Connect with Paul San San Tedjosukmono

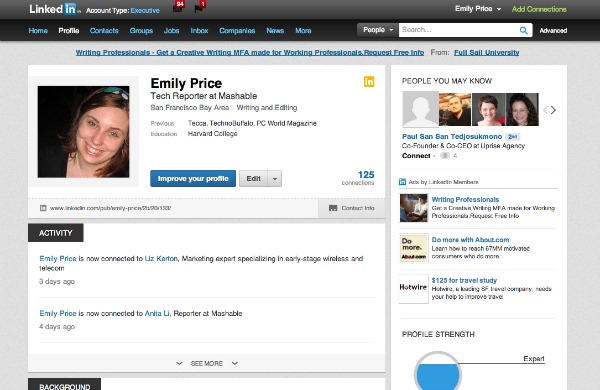point(416,156)
